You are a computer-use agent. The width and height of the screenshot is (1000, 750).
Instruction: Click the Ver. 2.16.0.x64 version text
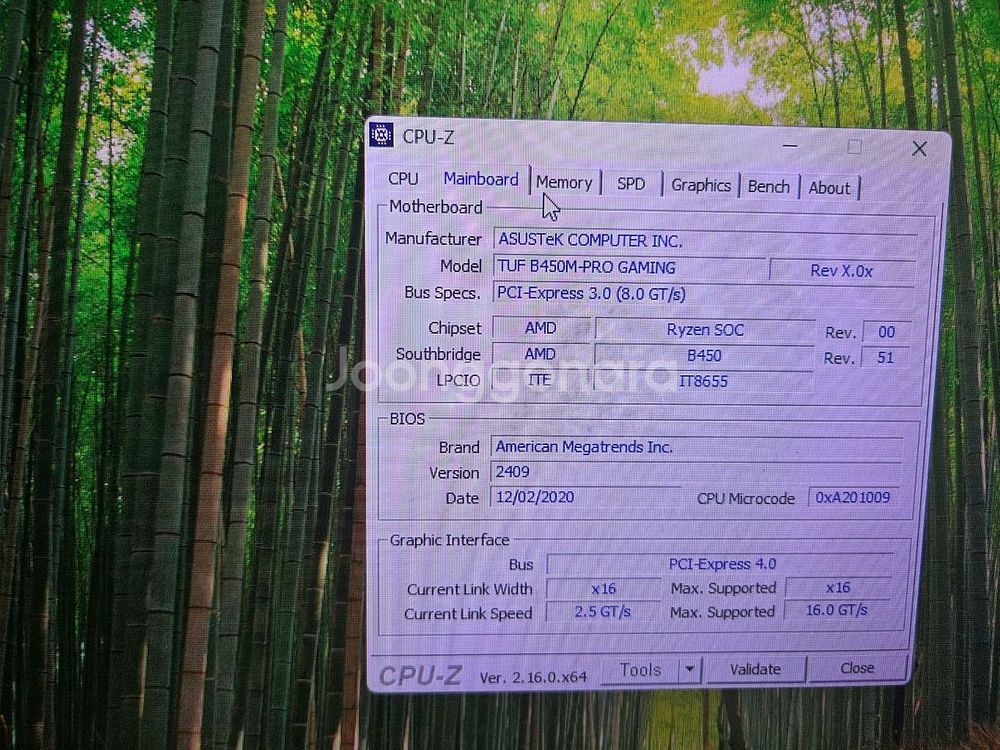[x=533, y=677]
